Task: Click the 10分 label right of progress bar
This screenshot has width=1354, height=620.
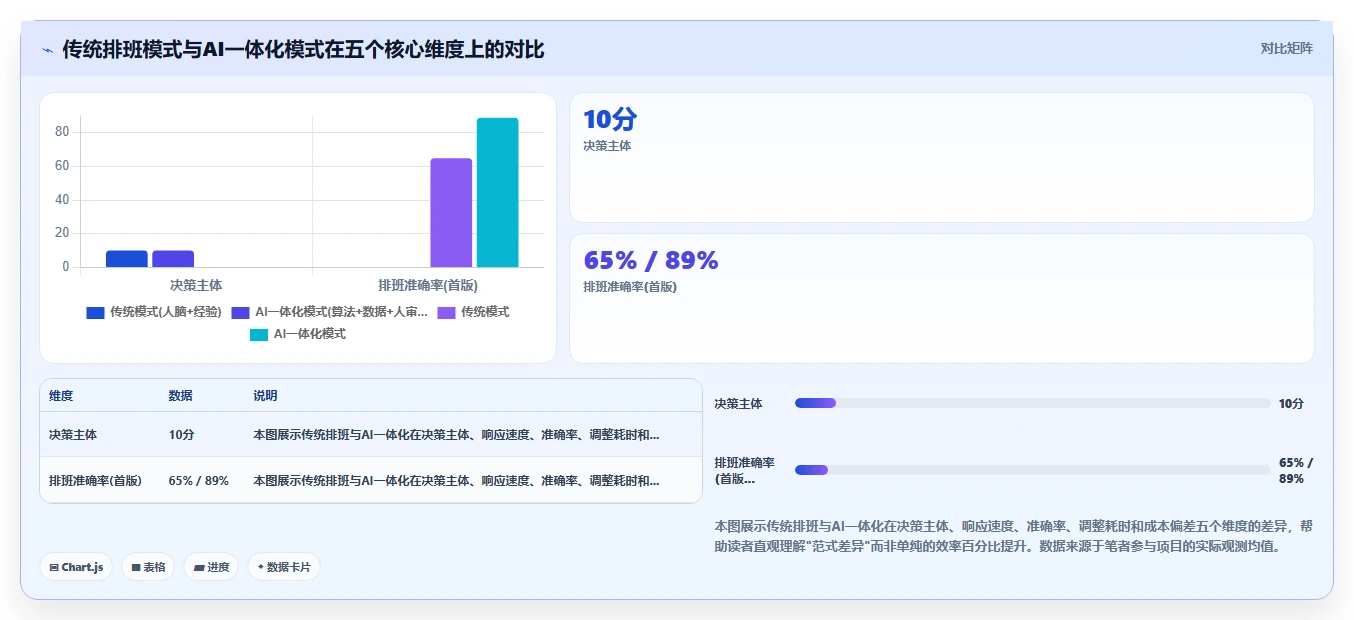Action: click(1291, 403)
